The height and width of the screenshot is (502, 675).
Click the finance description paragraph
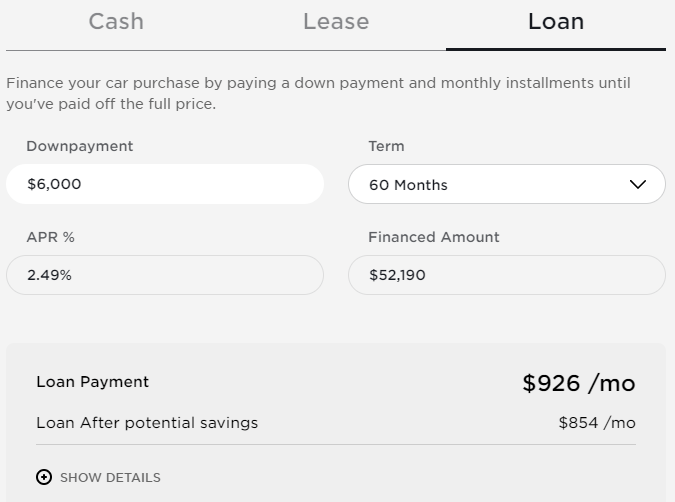318,93
